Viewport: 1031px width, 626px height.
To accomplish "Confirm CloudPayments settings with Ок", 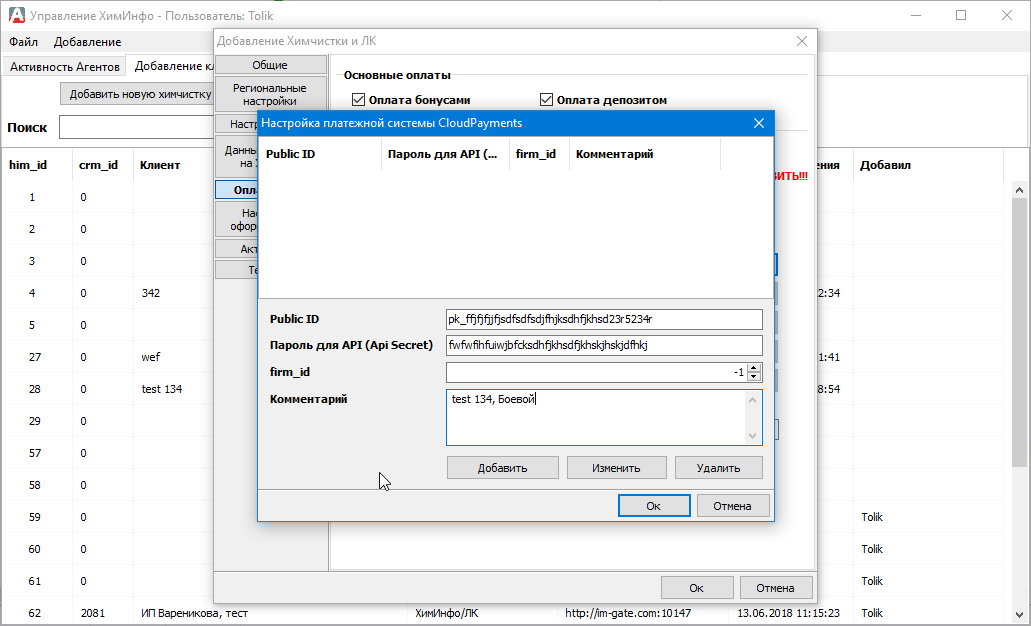I will click(654, 506).
